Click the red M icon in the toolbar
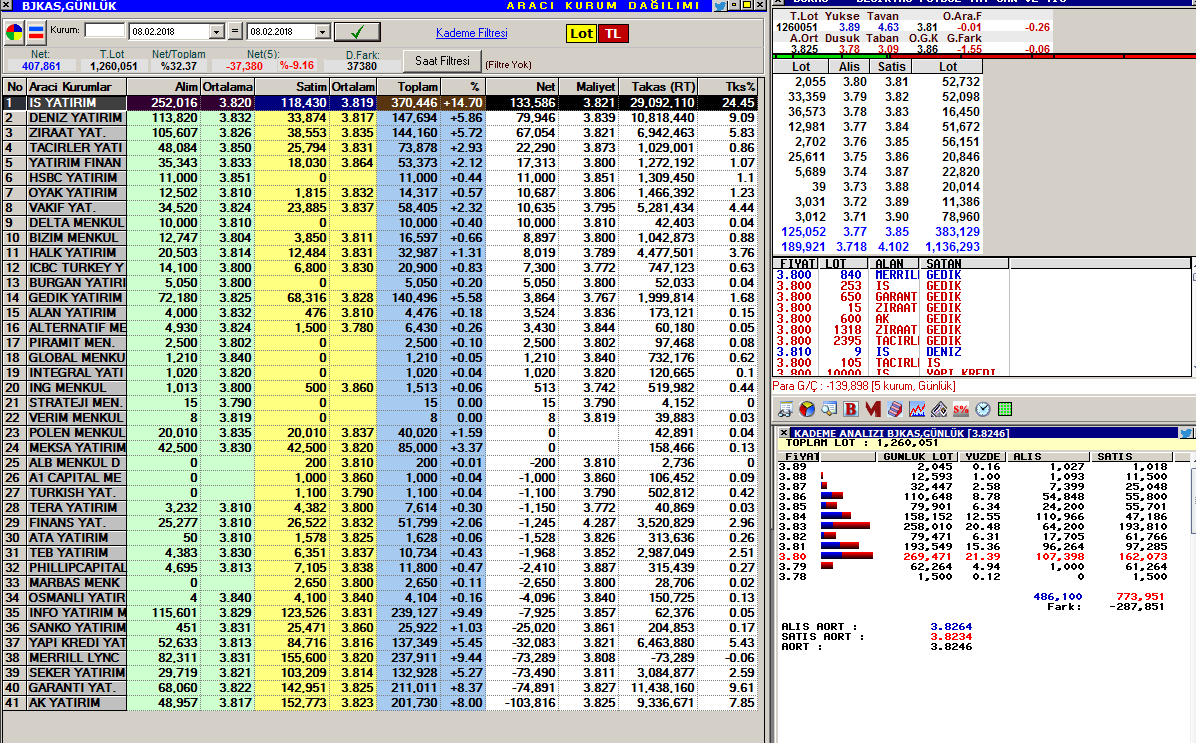 (873, 410)
